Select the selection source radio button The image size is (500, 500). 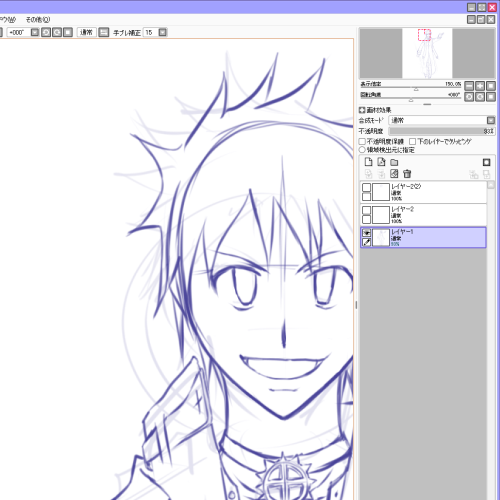[x=362, y=150]
